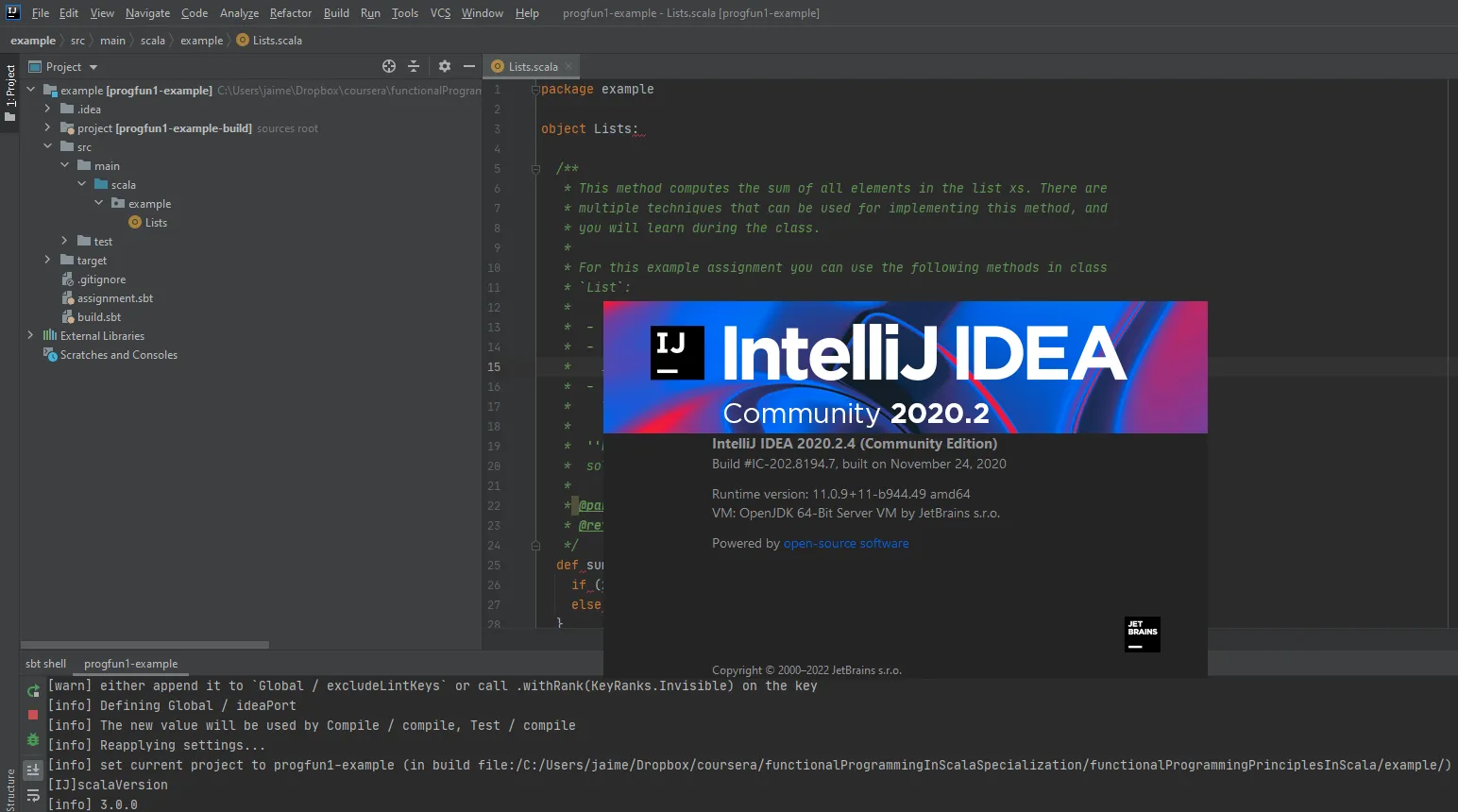
Task: Click the .idea folder icon
Action: [x=67, y=110]
